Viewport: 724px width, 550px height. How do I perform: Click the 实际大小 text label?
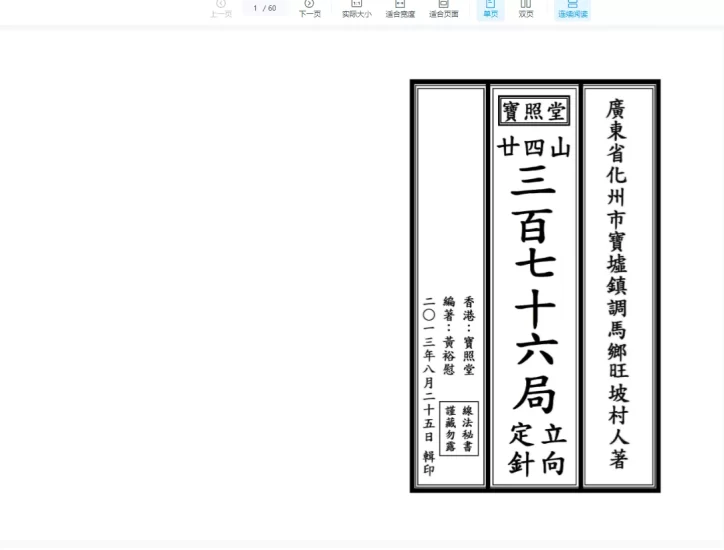(x=356, y=15)
